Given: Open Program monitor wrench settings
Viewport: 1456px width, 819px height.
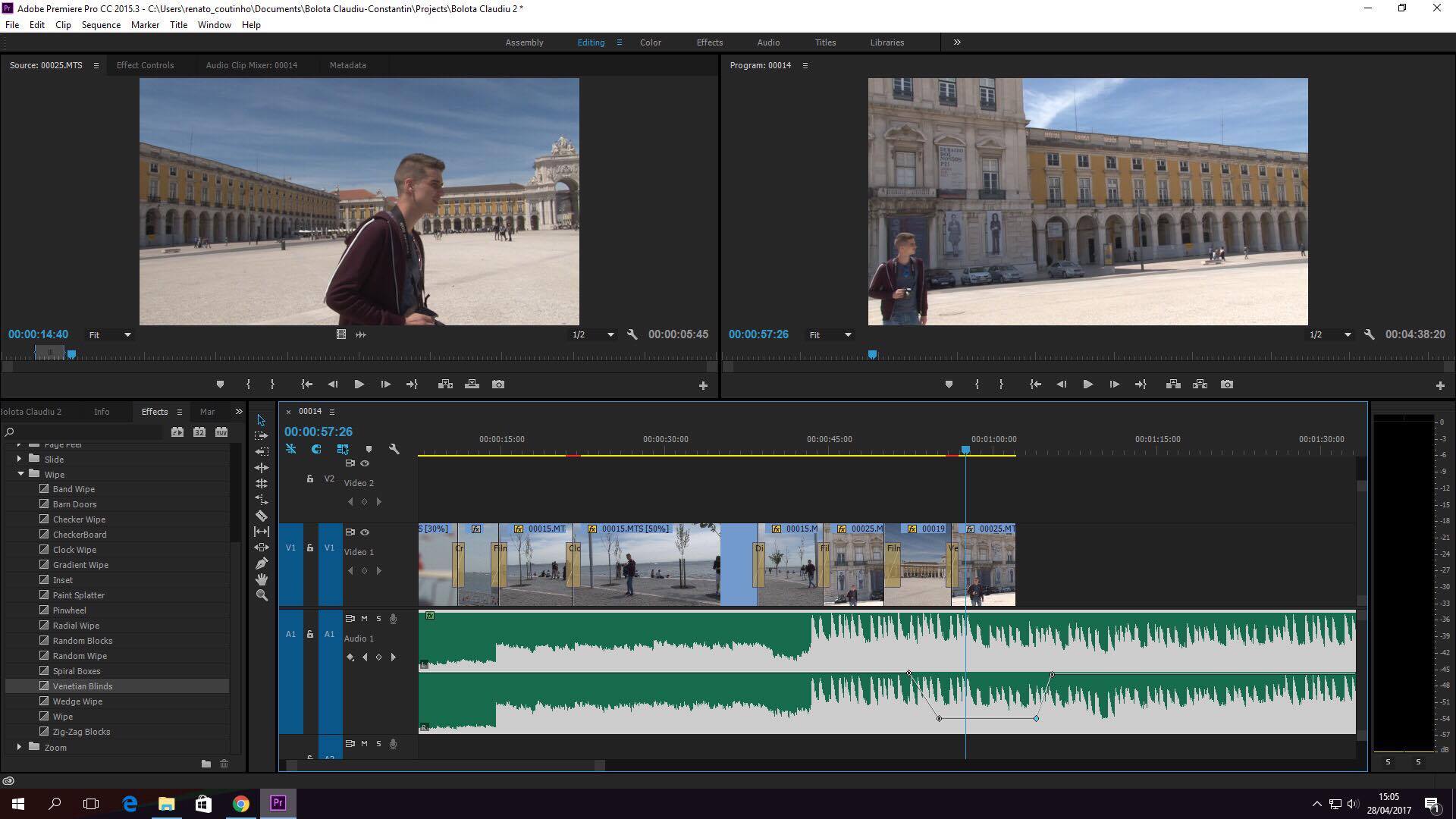Looking at the screenshot, I should point(1369,334).
